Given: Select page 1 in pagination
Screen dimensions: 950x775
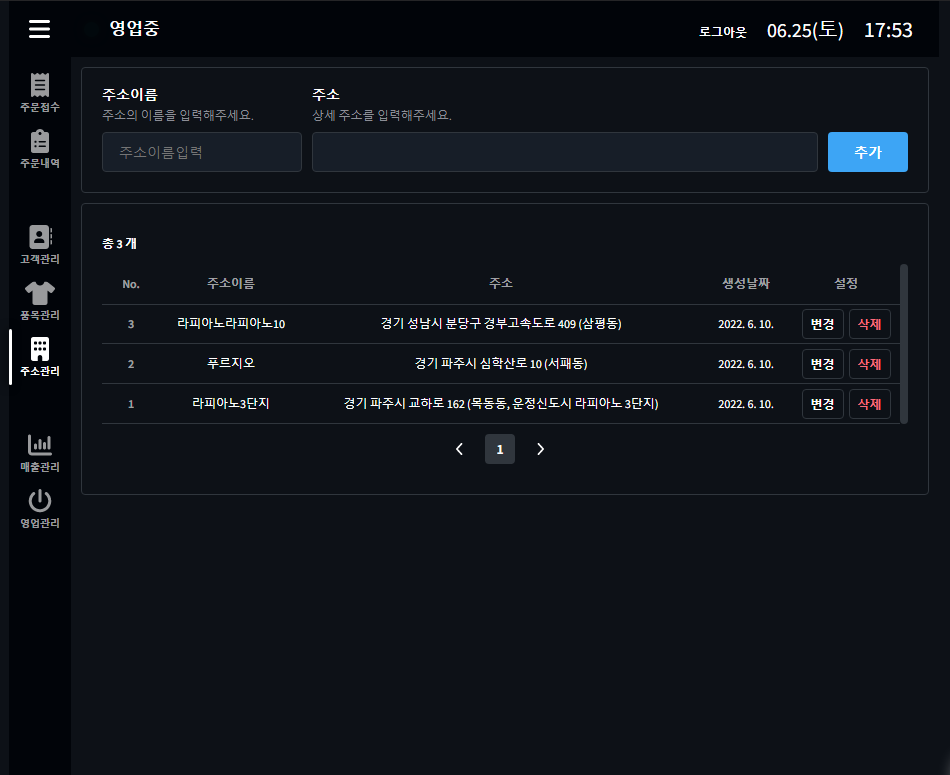Looking at the screenshot, I should pos(500,448).
